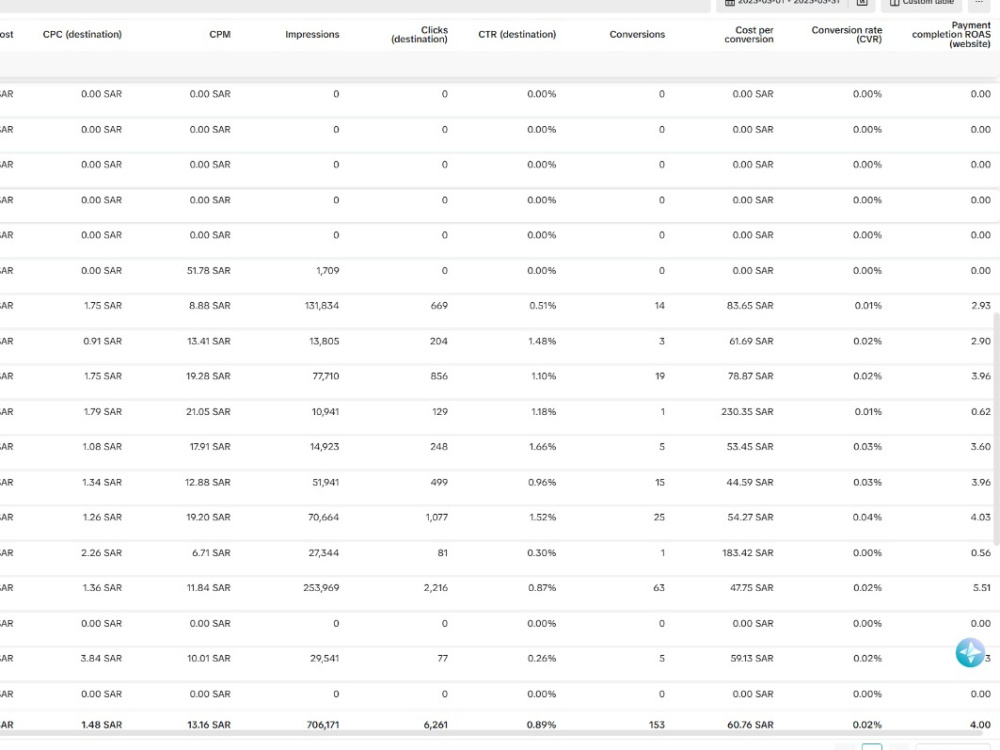1000x750 pixels.
Task: Select the 3.84 SAR CPC cell
Action: pos(101,659)
